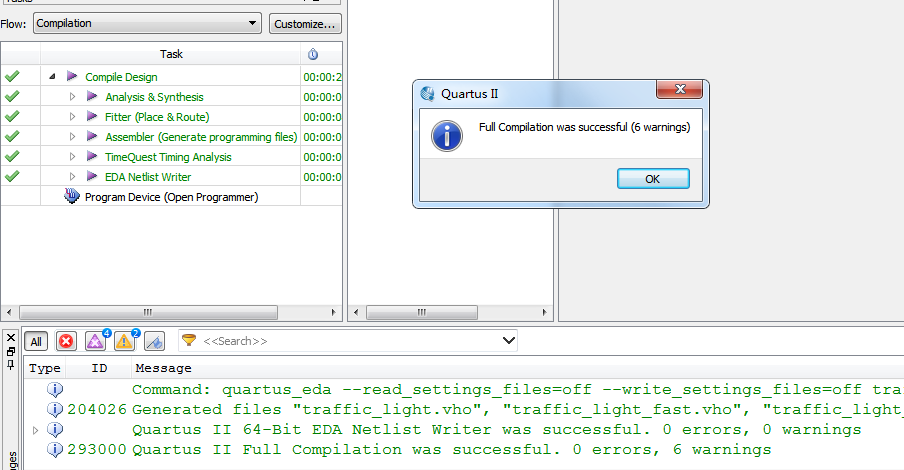
Task: Click the Analysis & Synthesis play icon
Action: coord(92,96)
